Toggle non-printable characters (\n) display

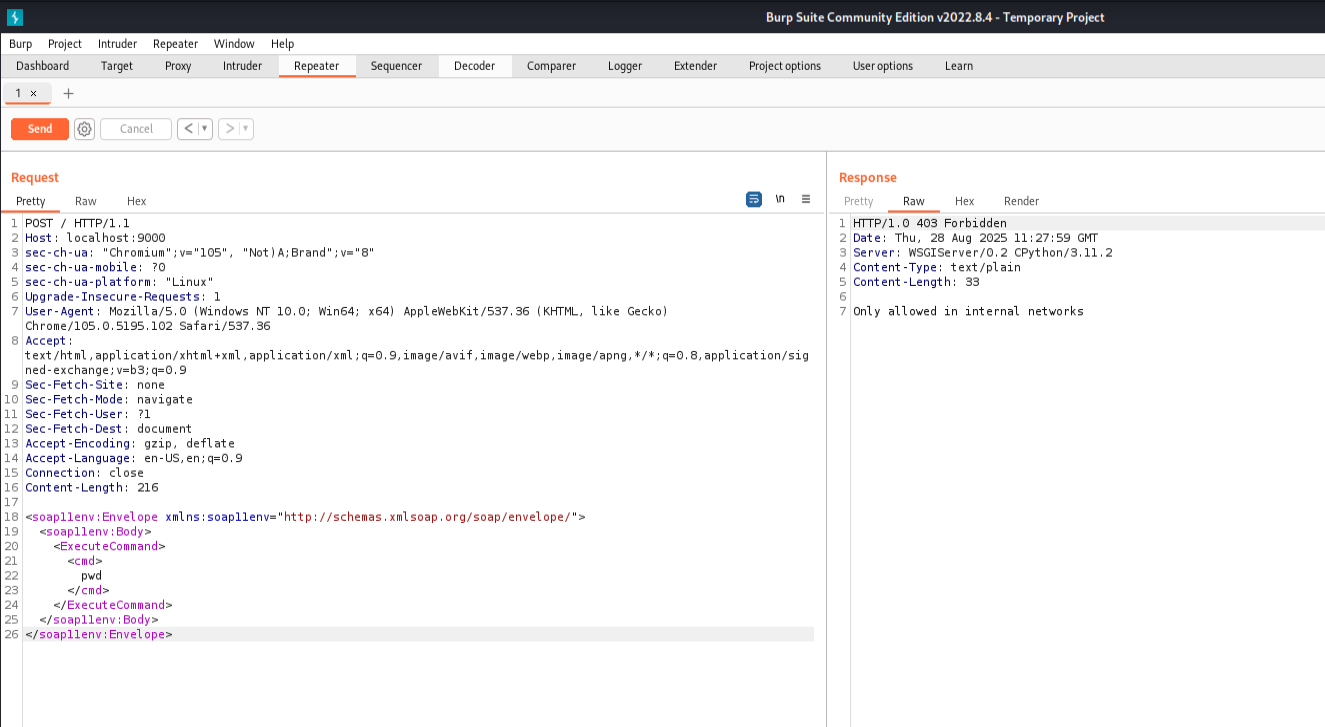tap(780, 199)
